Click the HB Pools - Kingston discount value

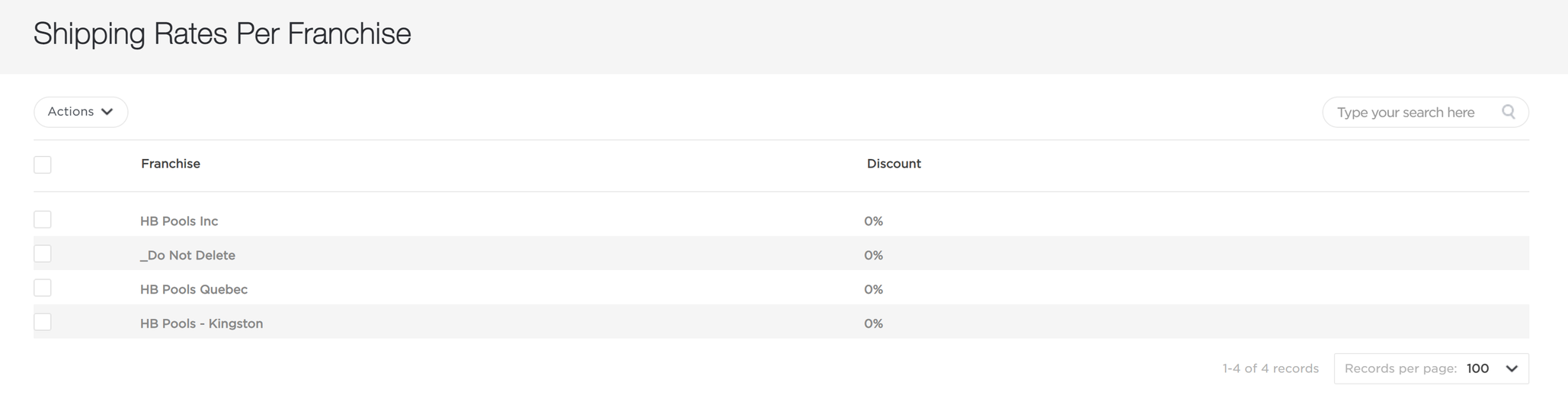pyautogui.click(x=873, y=323)
